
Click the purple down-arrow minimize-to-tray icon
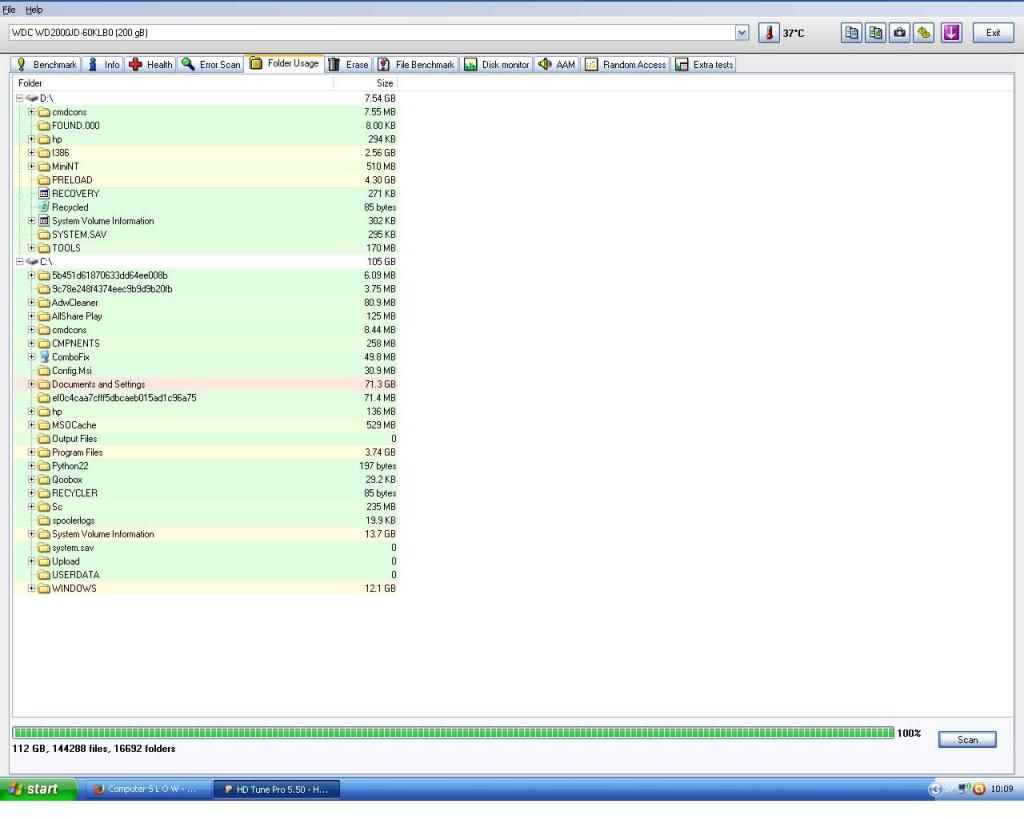pyautogui.click(x=951, y=33)
